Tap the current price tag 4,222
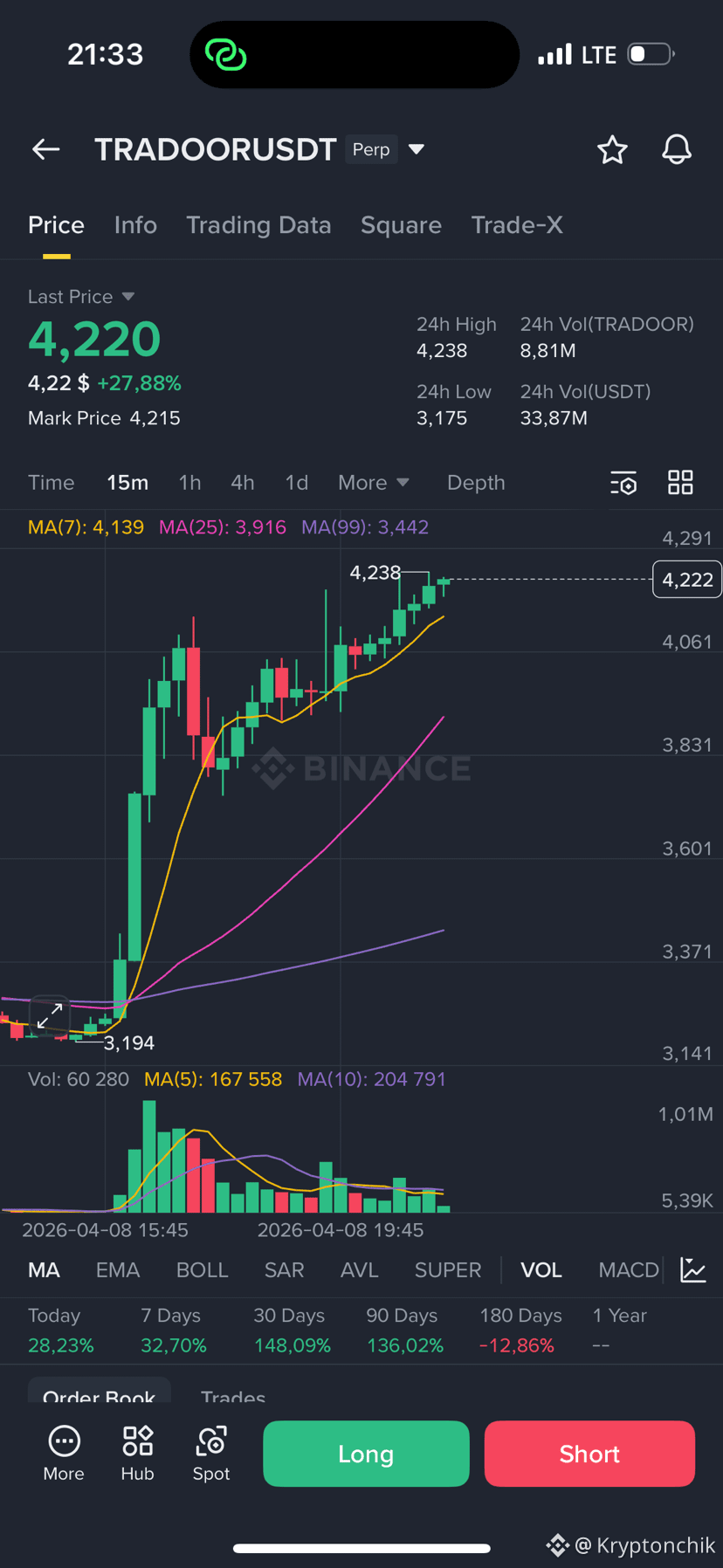The height and width of the screenshot is (1568, 723). 687,580
